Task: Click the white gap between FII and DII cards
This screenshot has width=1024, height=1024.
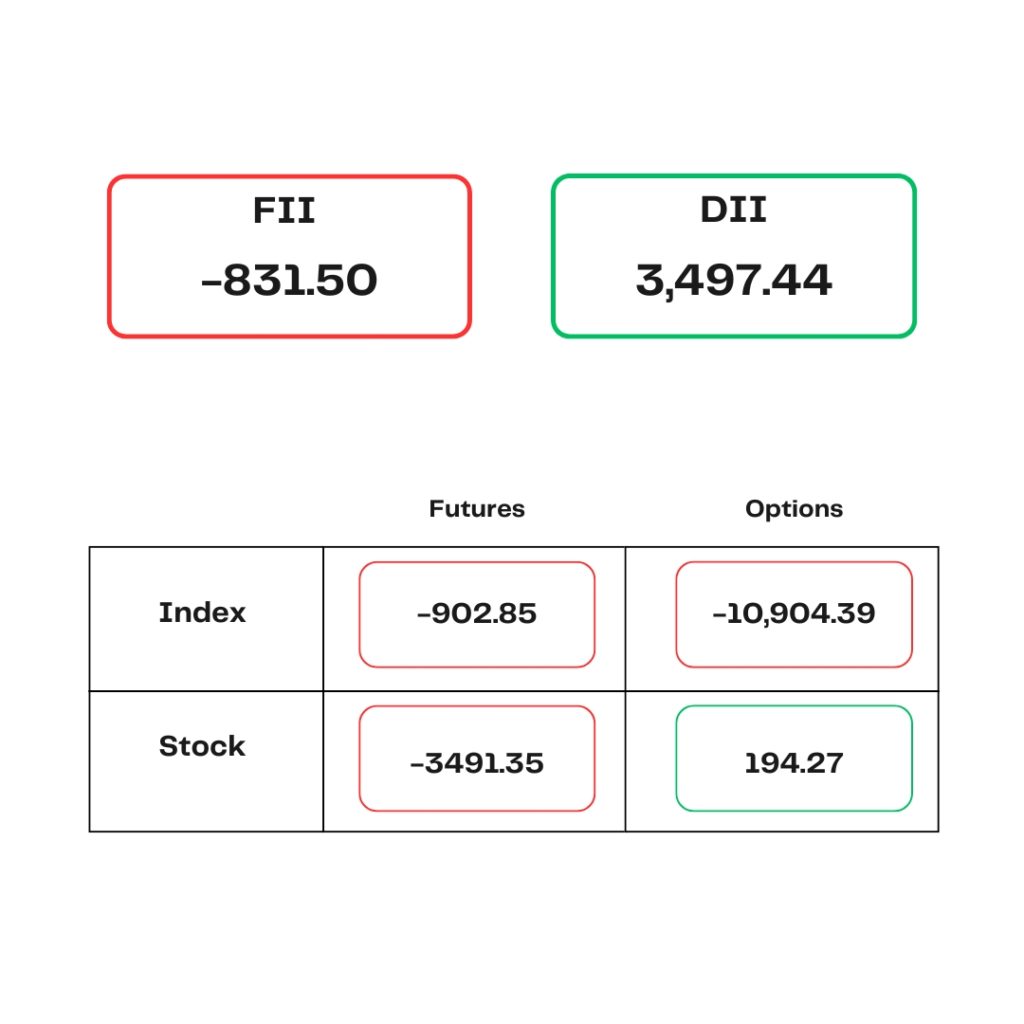Action: point(511,256)
